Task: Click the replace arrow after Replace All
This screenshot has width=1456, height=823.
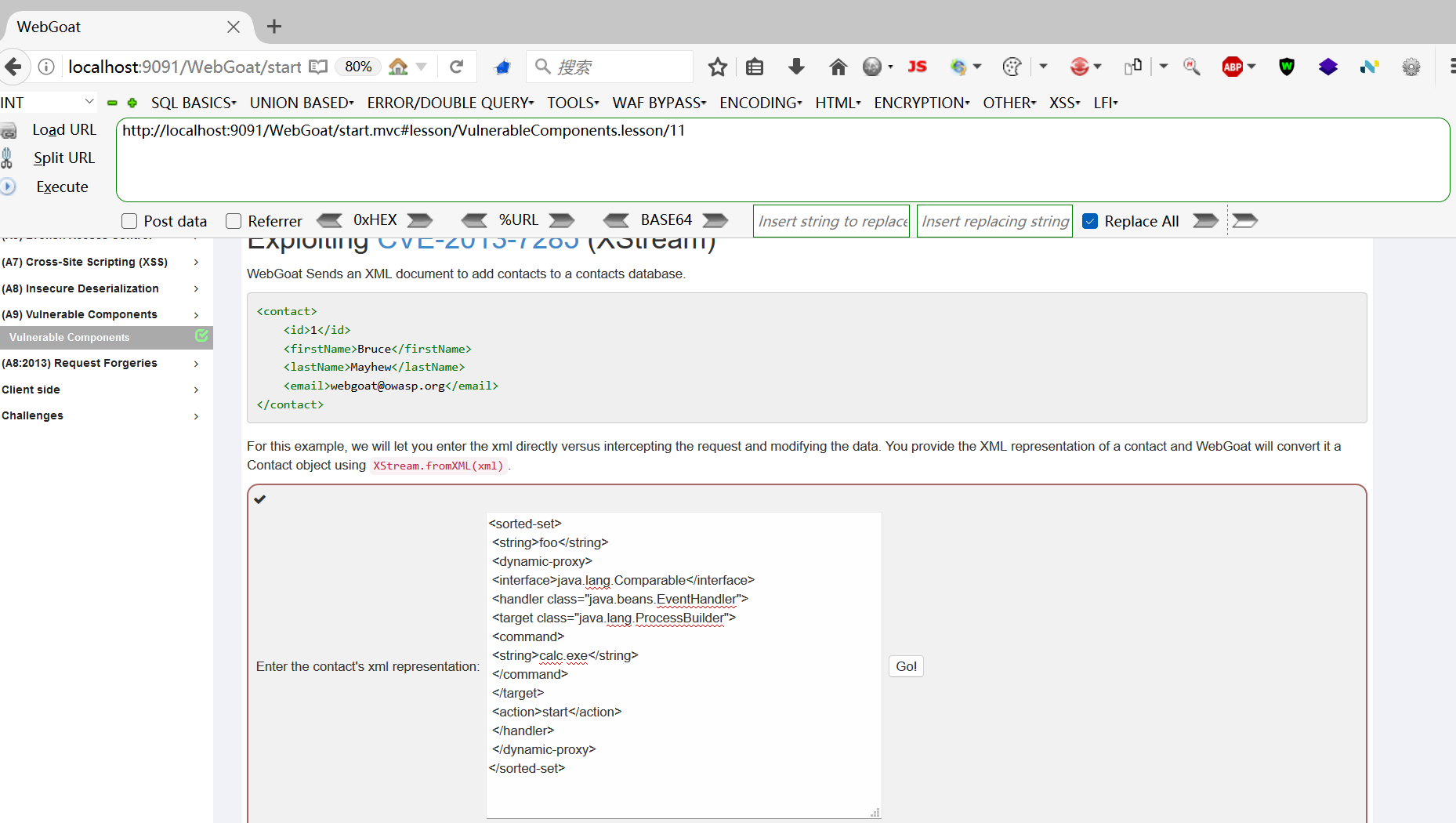Action: pyautogui.click(x=1205, y=220)
